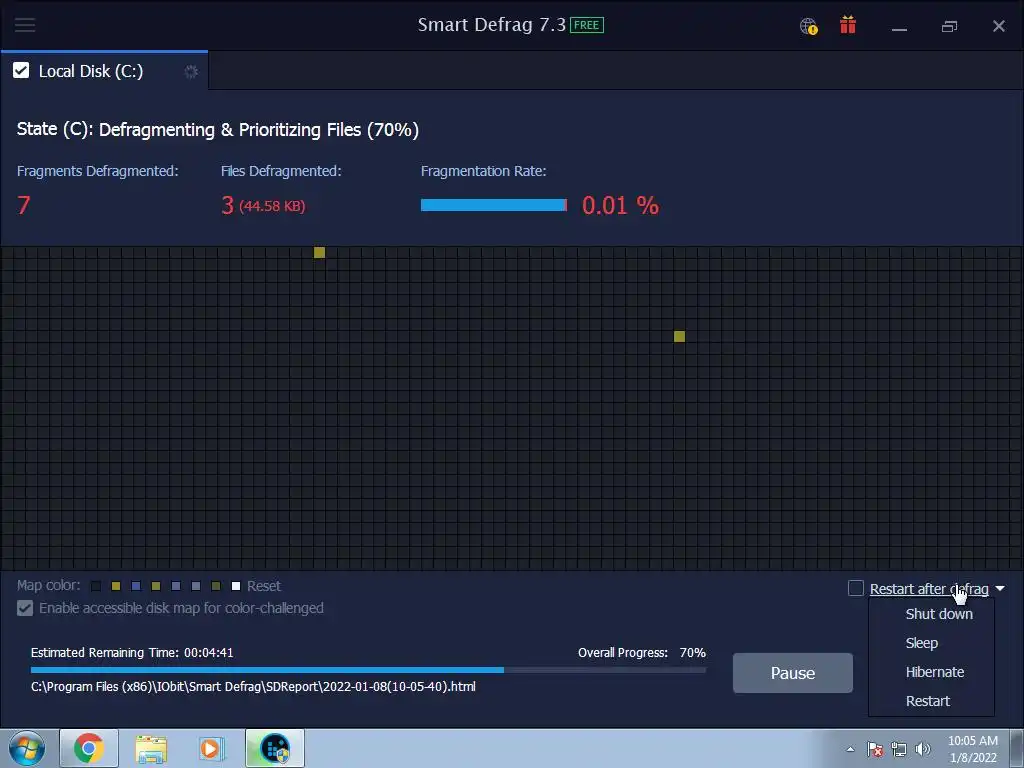Screen dimensions: 1024x768
Task: Click the Smart Defrag taskbar icon
Action: (x=275, y=748)
